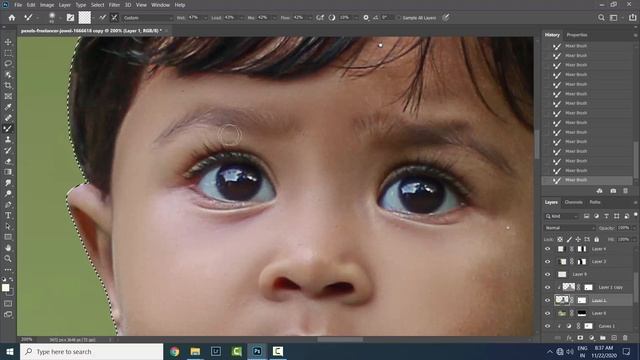This screenshot has height=360, width=640.
Task: Toggle clean brush after each stroke
Action: (x=114, y=18)
